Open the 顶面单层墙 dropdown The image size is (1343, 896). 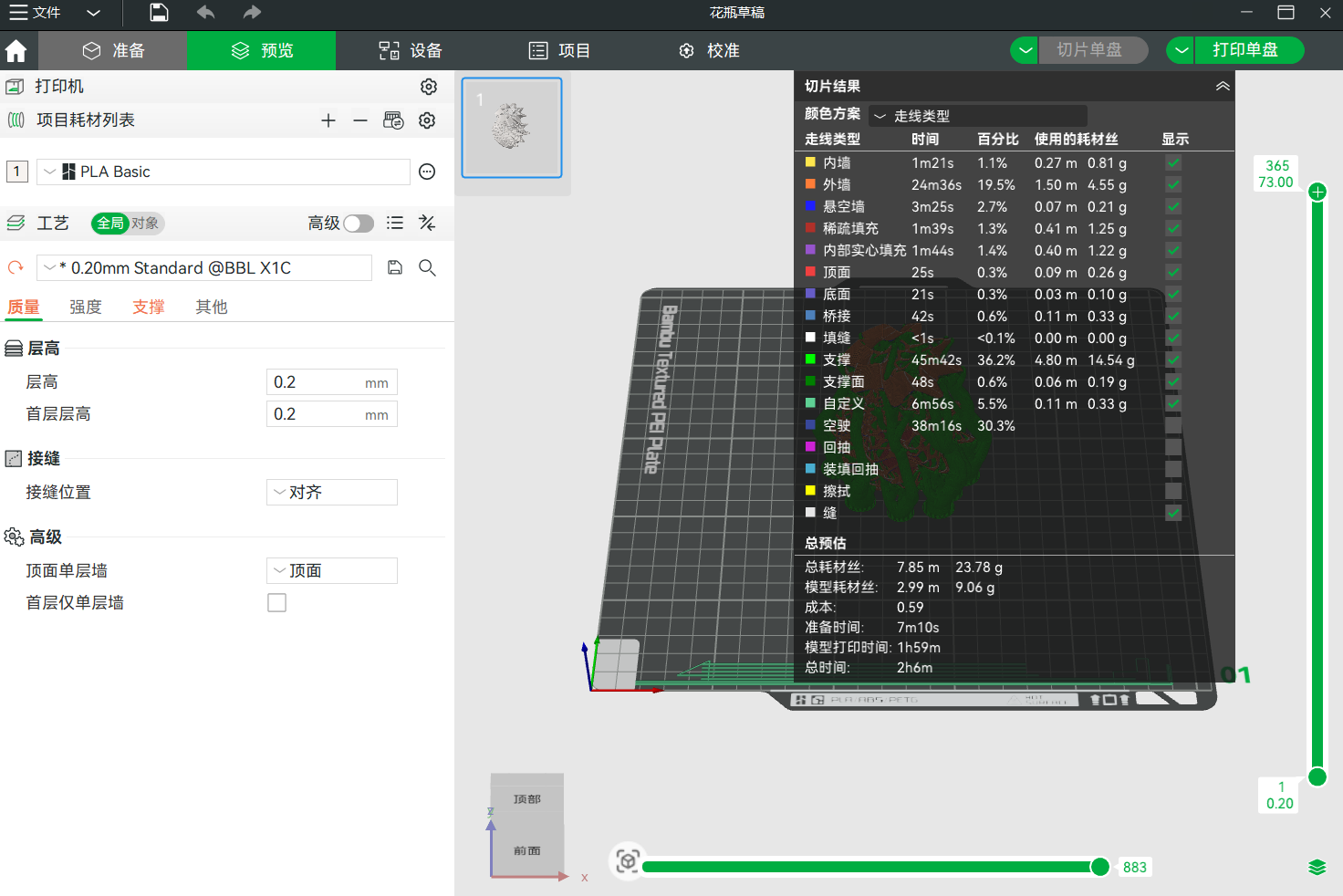pos(332,571)
